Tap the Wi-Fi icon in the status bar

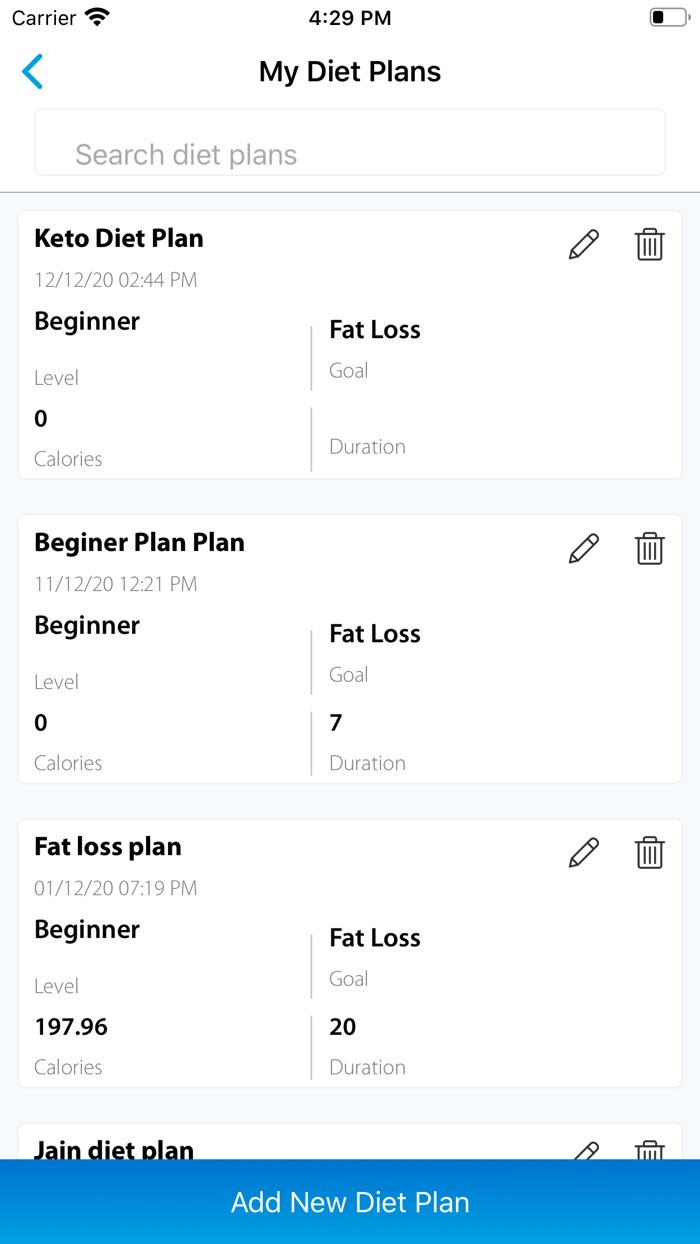pos(97,17)
